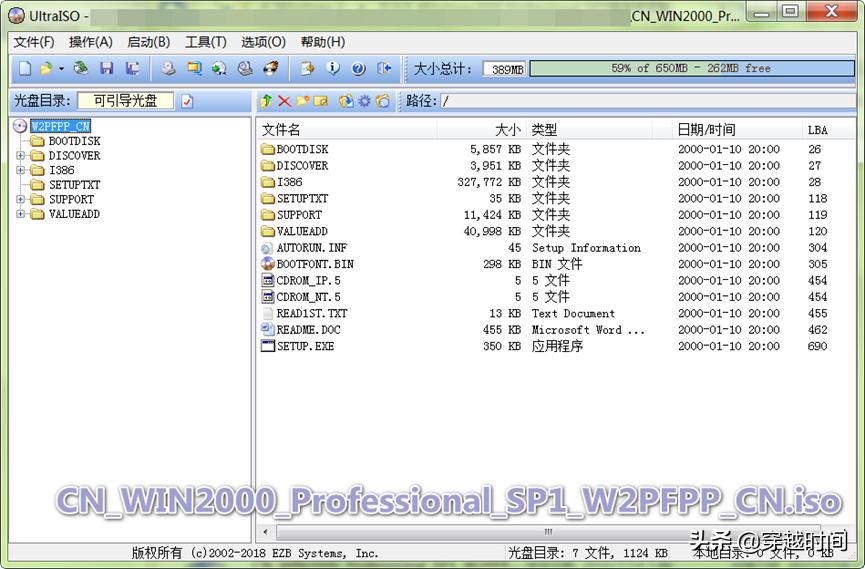Open the 启动(B) menu

(148, 42)
